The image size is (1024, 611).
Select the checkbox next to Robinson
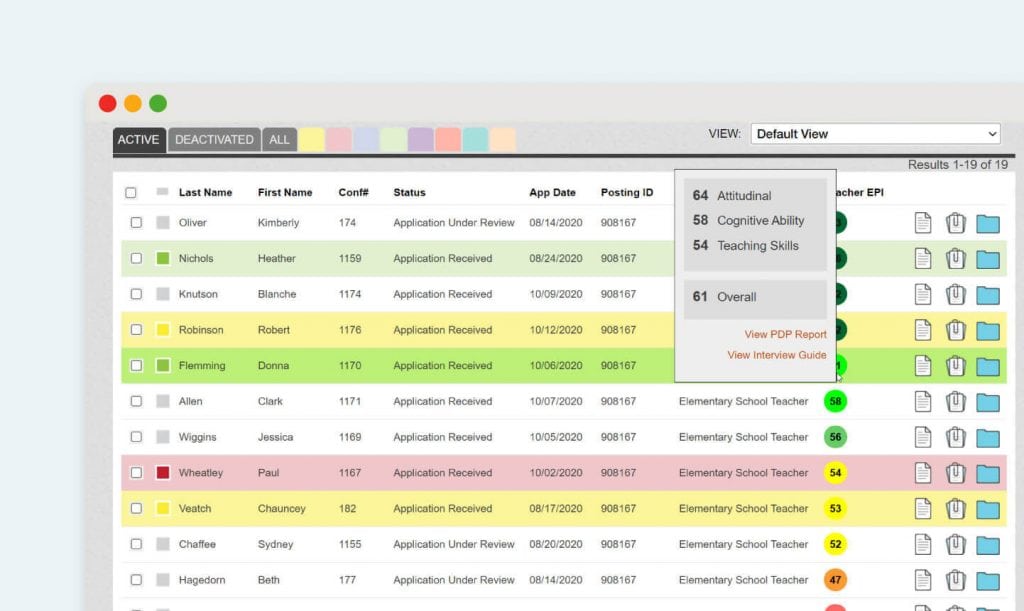pos(136,329)
